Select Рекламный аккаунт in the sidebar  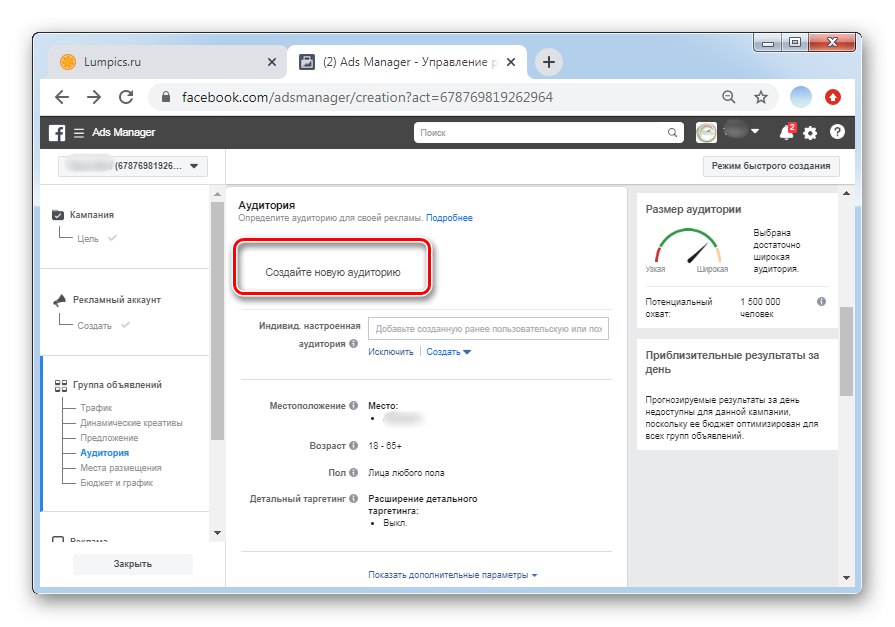(x=117, y=300)
